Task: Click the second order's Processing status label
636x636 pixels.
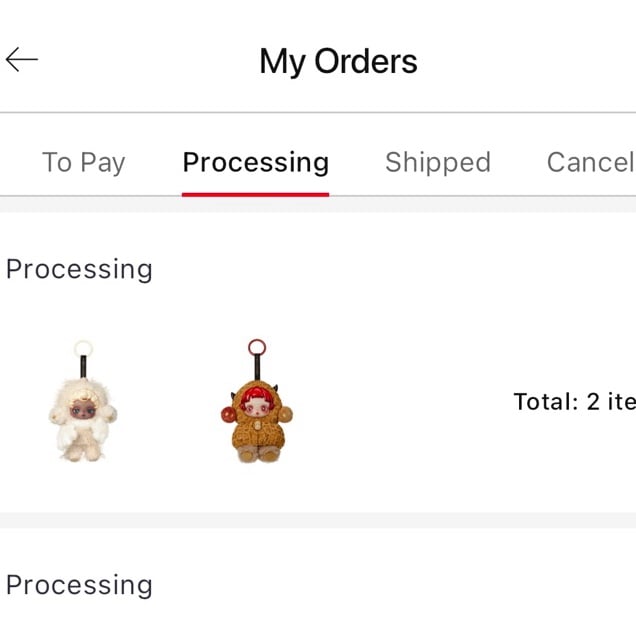Action: pyautogui.click(x=79, y=585)
